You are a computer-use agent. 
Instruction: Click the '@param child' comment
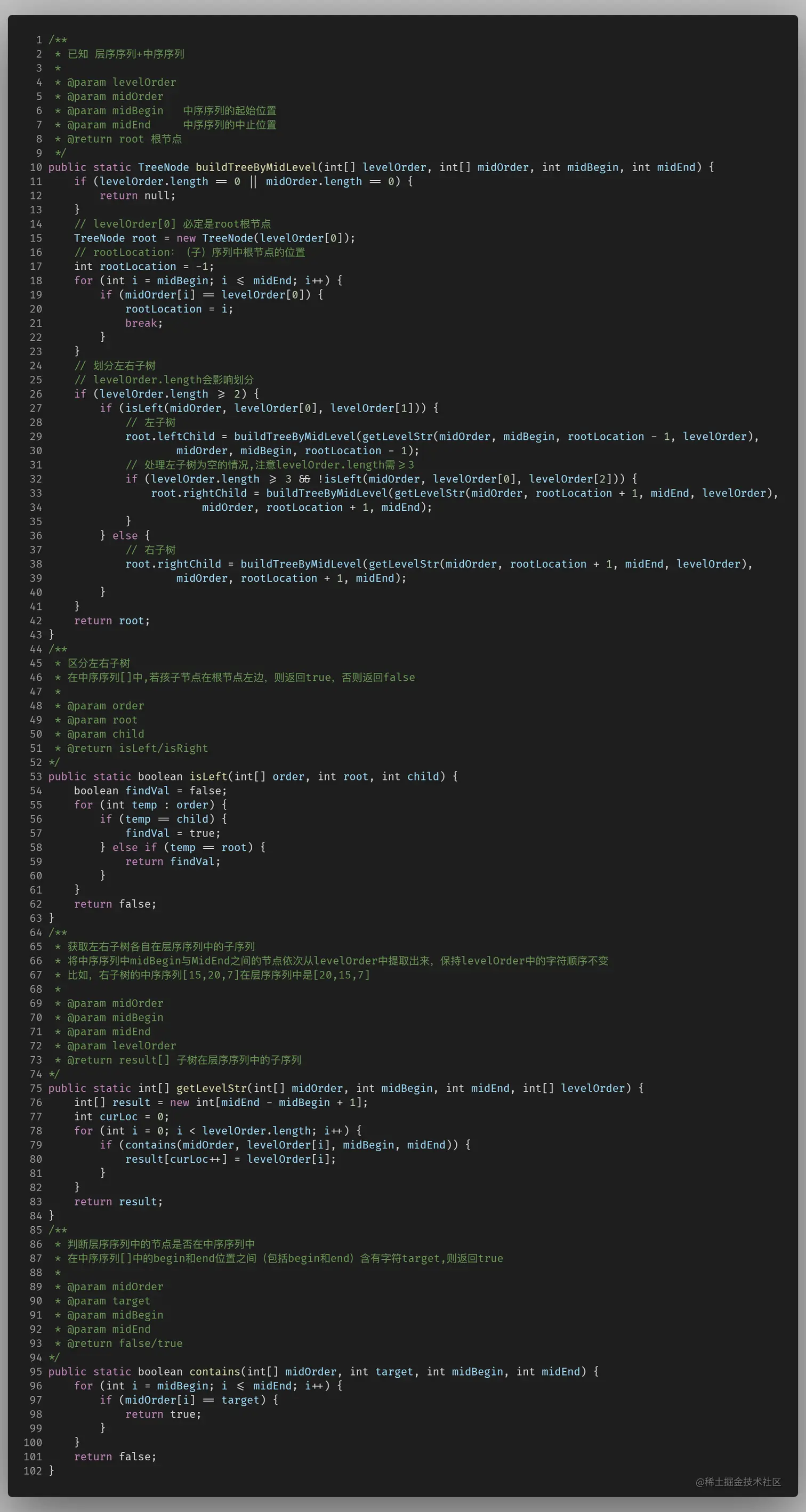[x=106, y=734]
